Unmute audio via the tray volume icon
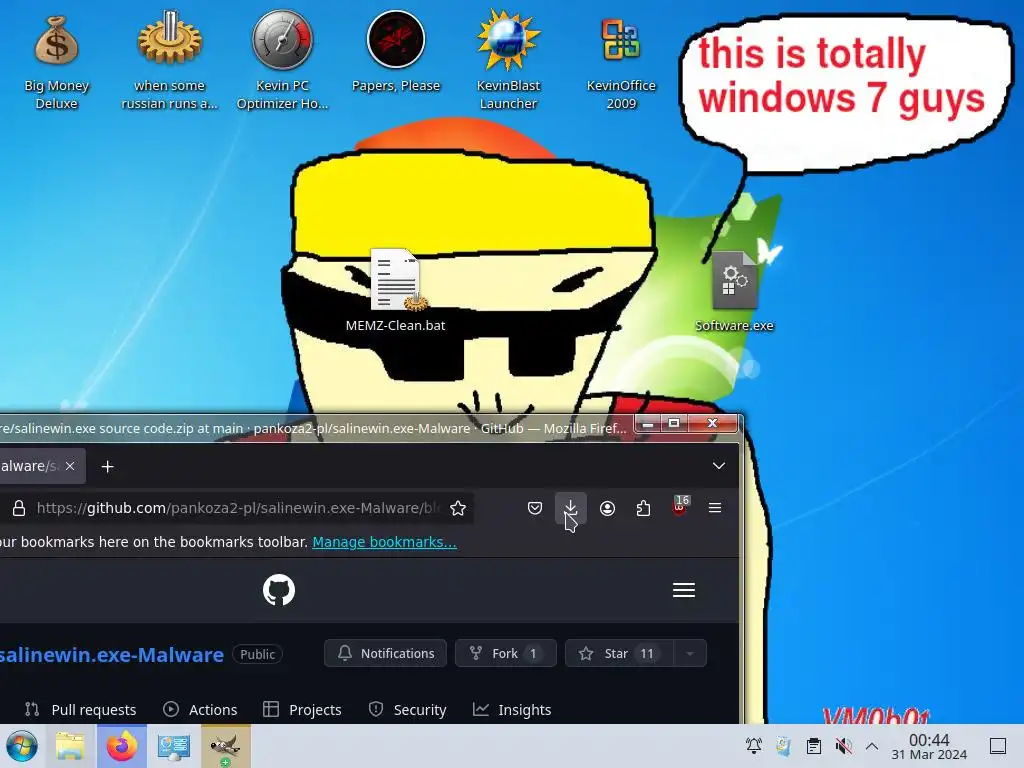This screenshot has width=1024, height=768. point(843,745)
